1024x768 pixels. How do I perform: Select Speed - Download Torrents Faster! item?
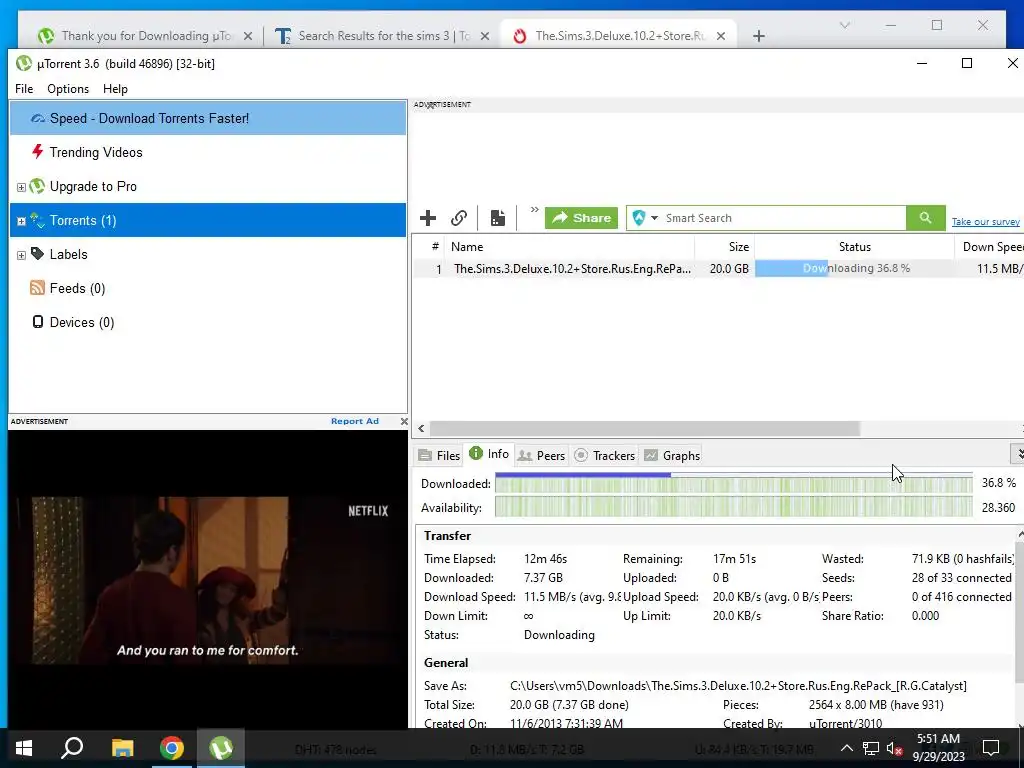(208, 118)
